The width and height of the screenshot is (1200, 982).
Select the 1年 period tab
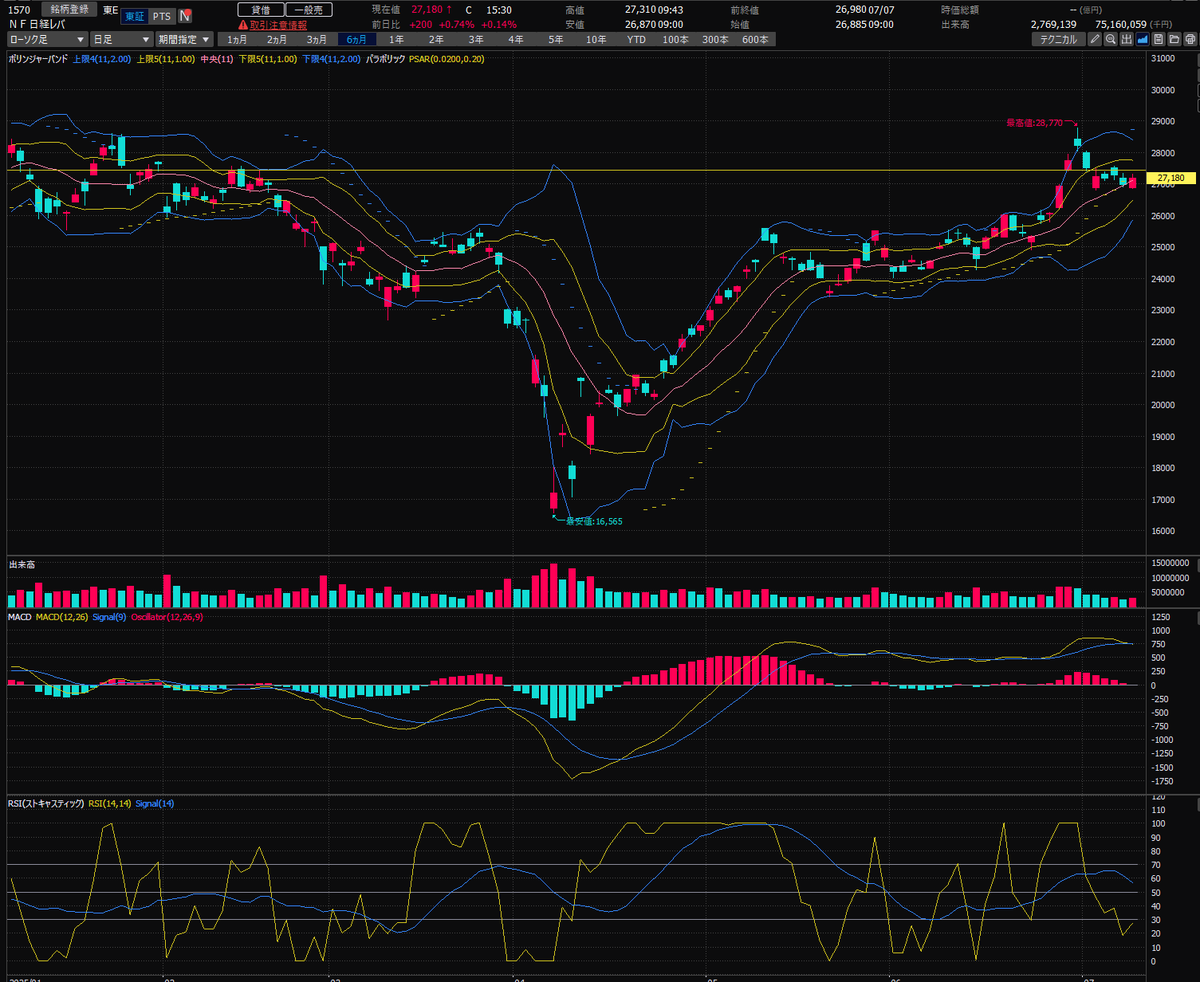(397, 39)
